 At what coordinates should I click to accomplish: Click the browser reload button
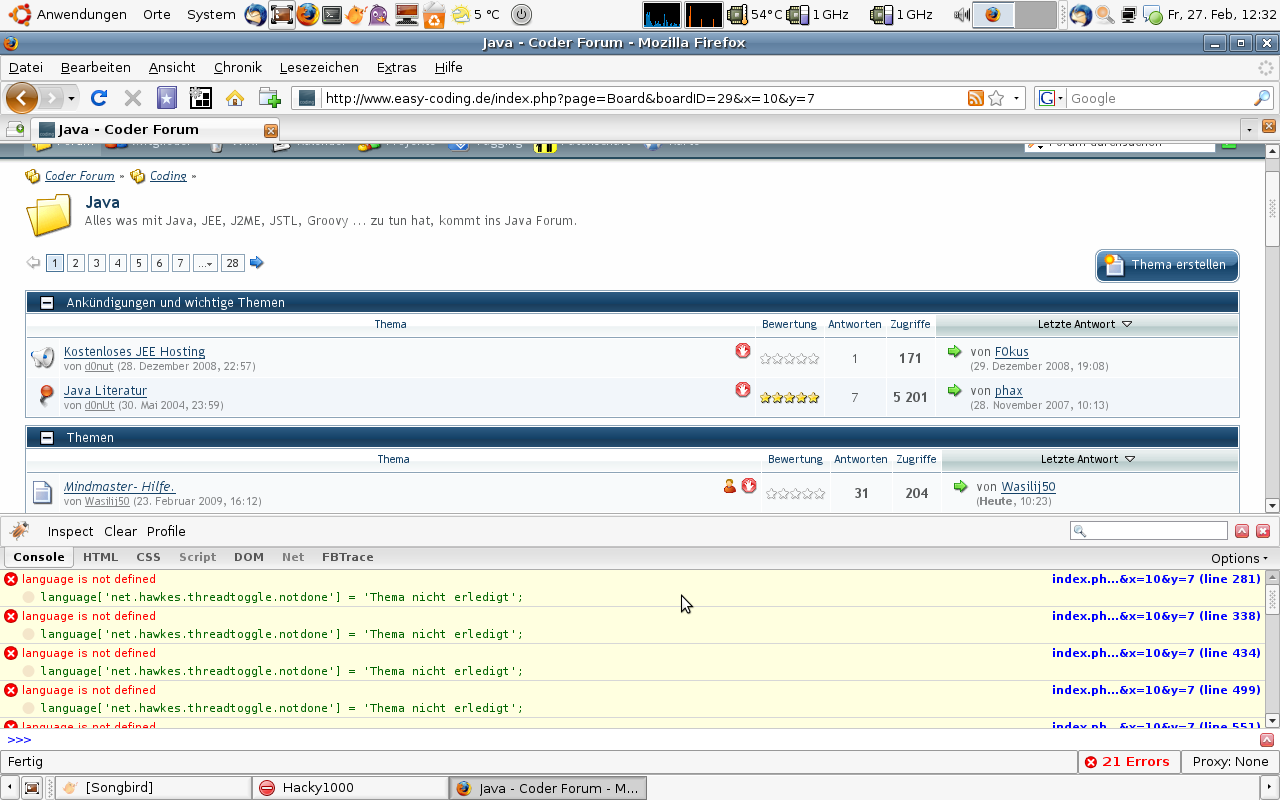(98, 98)
